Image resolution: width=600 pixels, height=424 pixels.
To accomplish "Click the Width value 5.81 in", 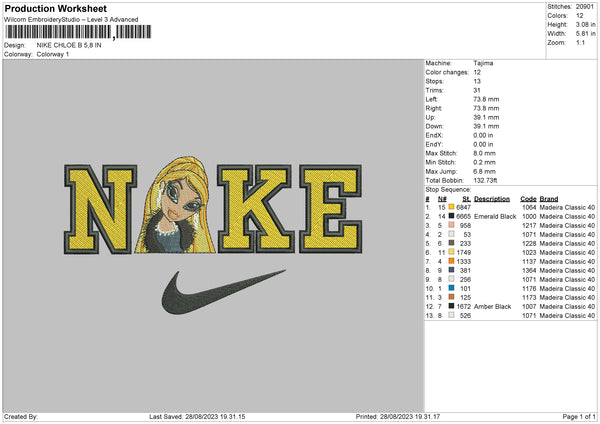I will (x=585, y=34).
